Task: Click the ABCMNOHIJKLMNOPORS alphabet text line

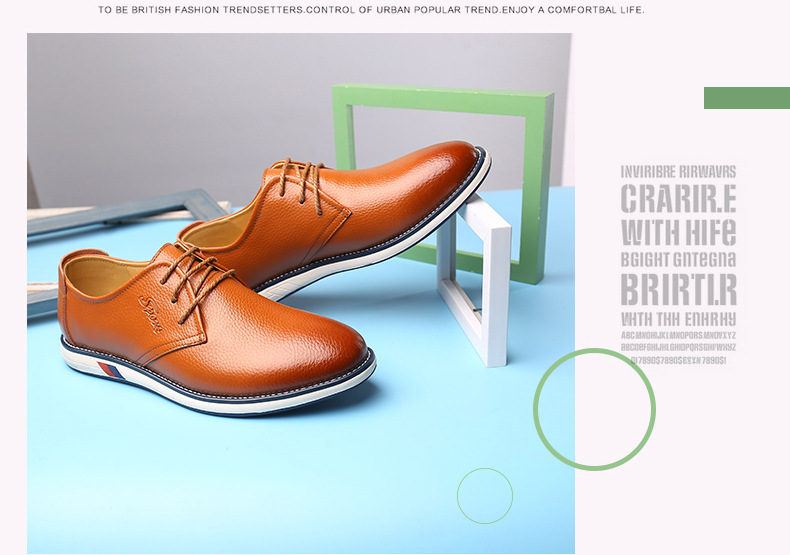Action: (x=678, y=335)
